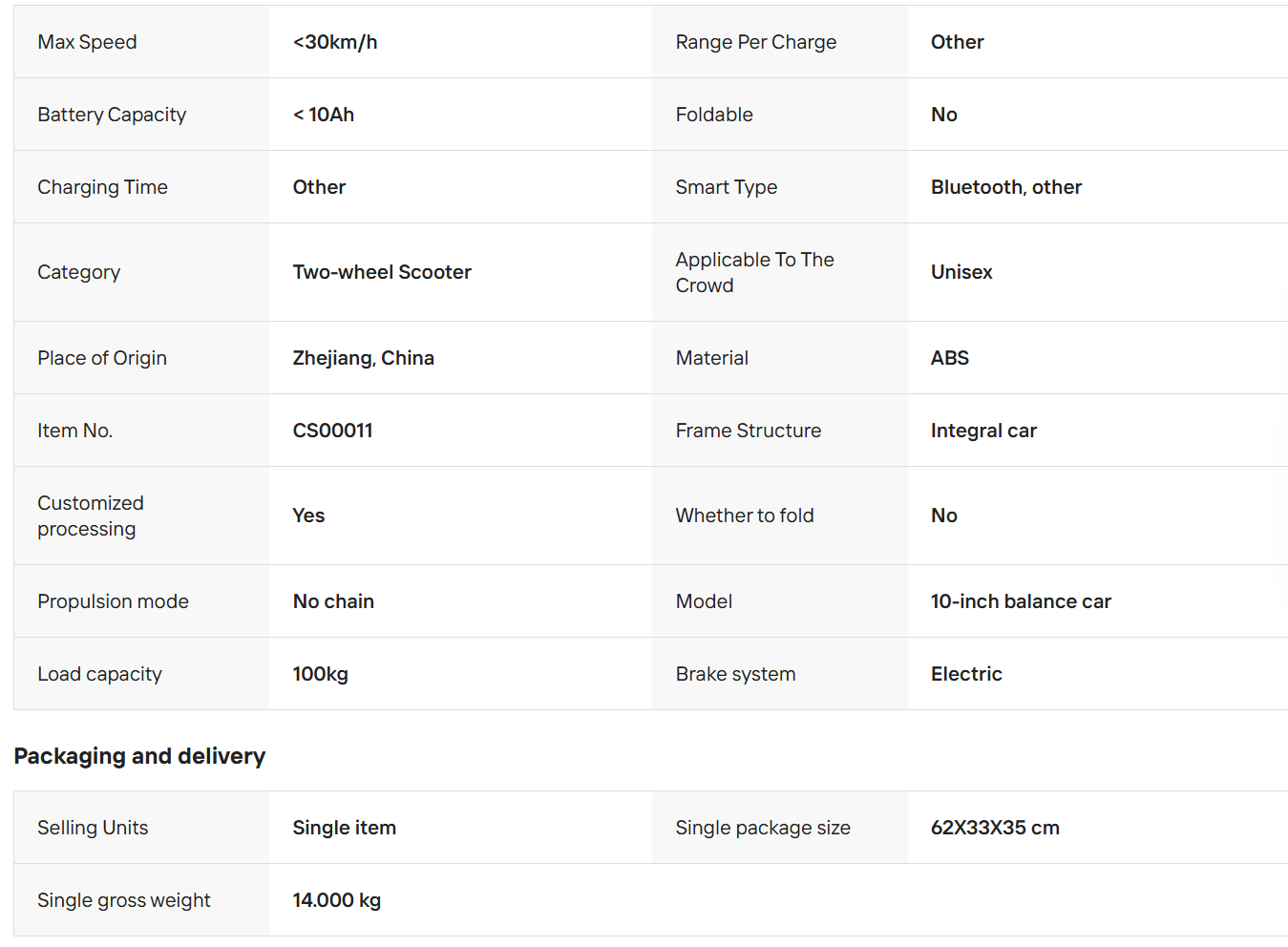Click the Range Per Charge label
This screenshot has height=947, width=1288.
pyautogui.click(x=756, y=42)
